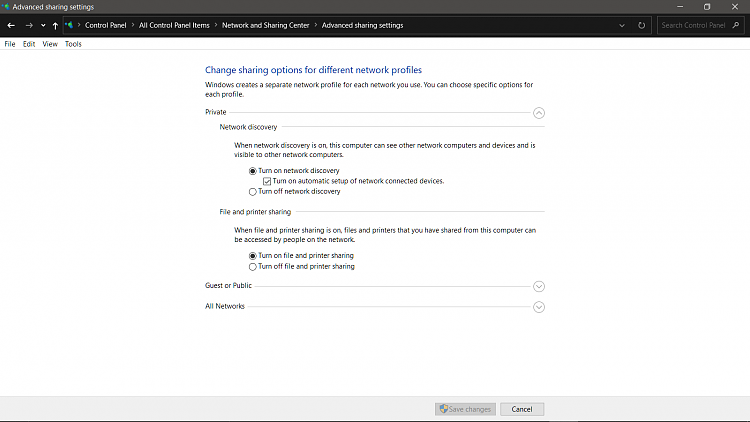Open the Tools menu
The image size is (750, 422).
coord(73,44)
